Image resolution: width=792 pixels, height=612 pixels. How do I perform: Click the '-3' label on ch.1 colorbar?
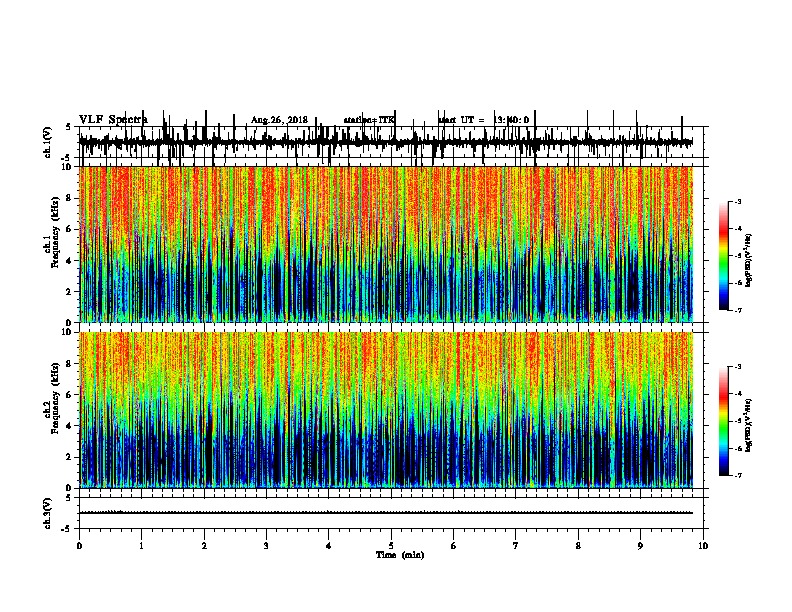(x=737, y=201)
